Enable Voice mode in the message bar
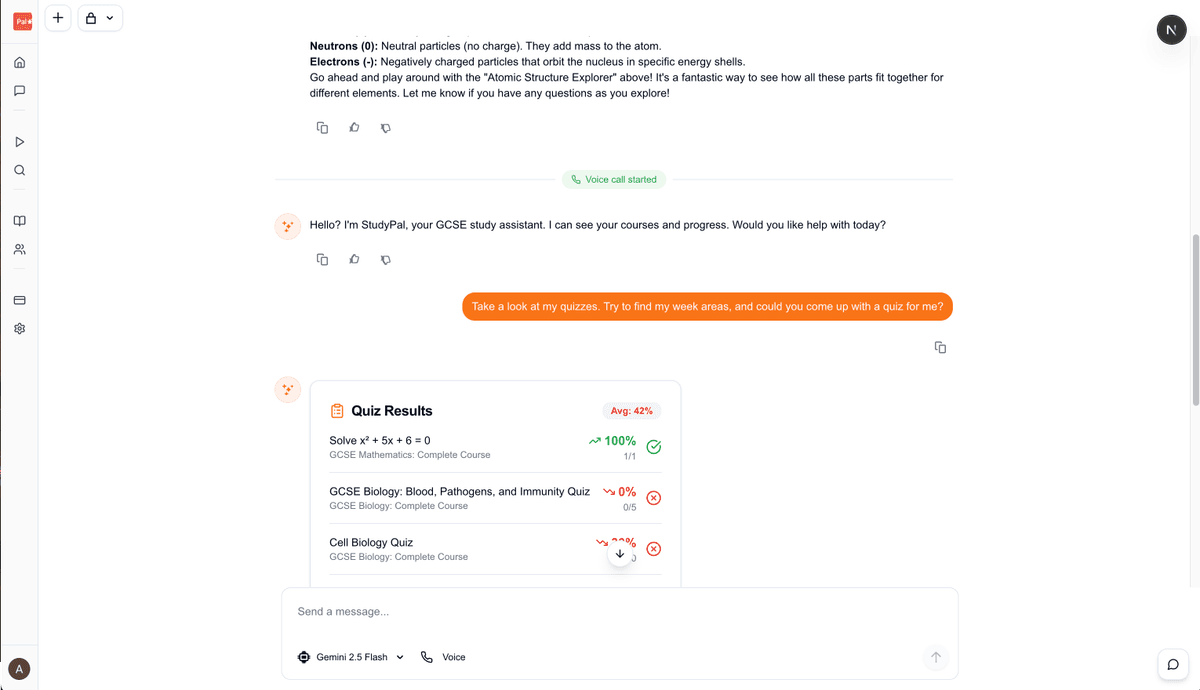Screen dimensions: 1200x690 click(x=443, y=657)
